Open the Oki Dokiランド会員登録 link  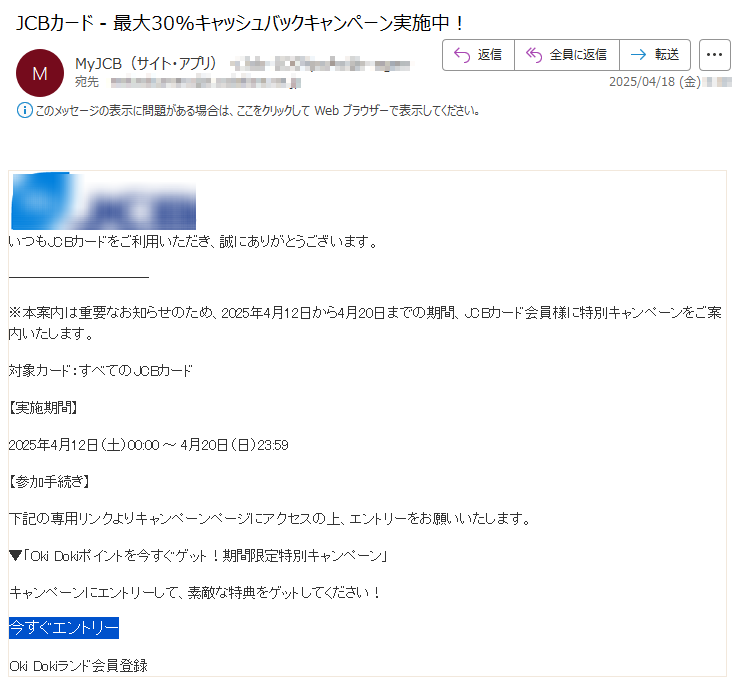(78, 665)
